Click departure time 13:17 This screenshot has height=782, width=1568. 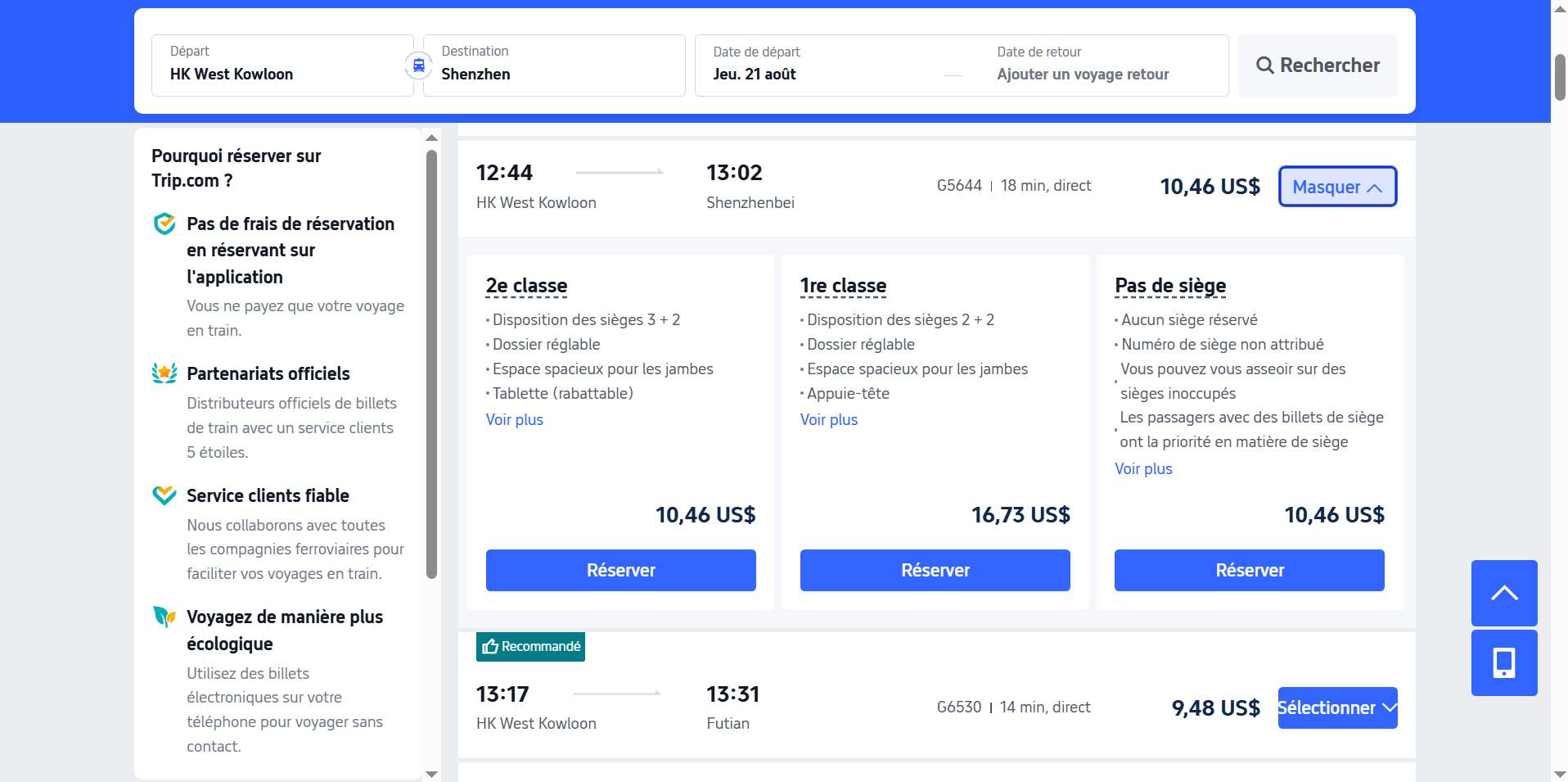pyautogui.click(x=502, y=694)
